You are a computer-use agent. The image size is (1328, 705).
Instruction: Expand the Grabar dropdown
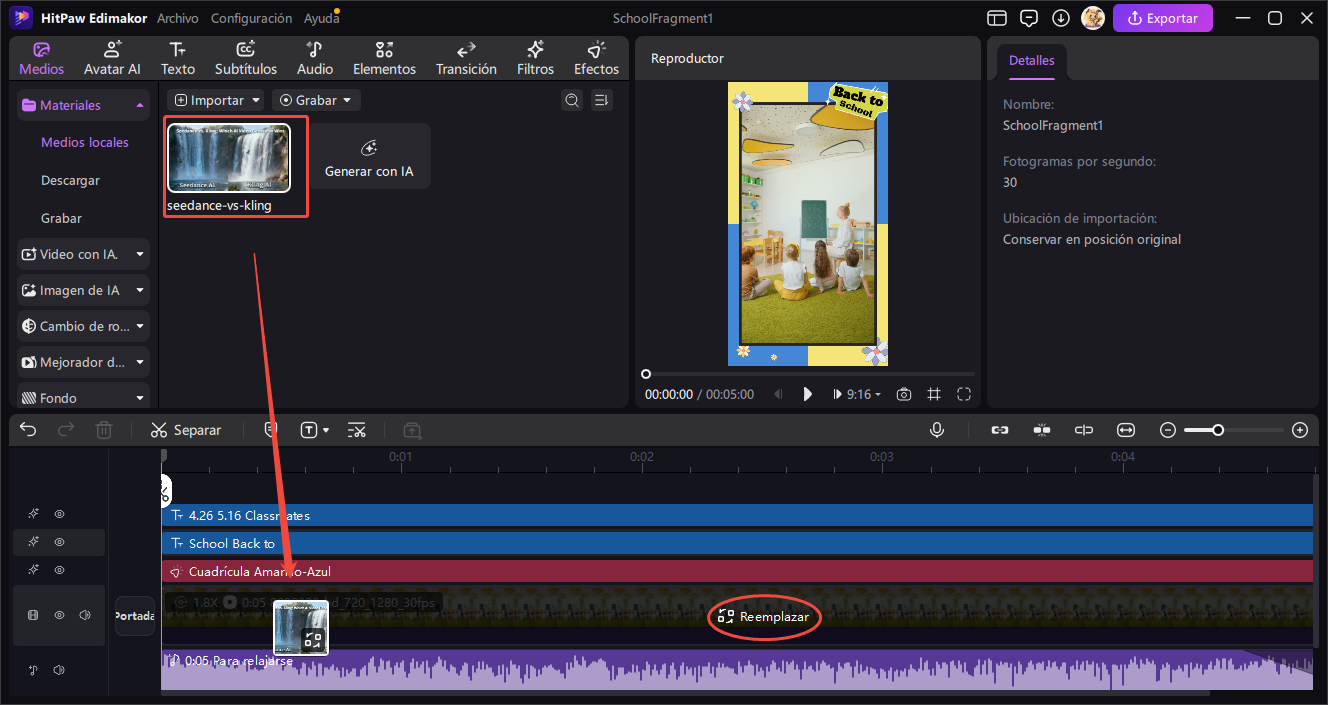click(316, 100)
